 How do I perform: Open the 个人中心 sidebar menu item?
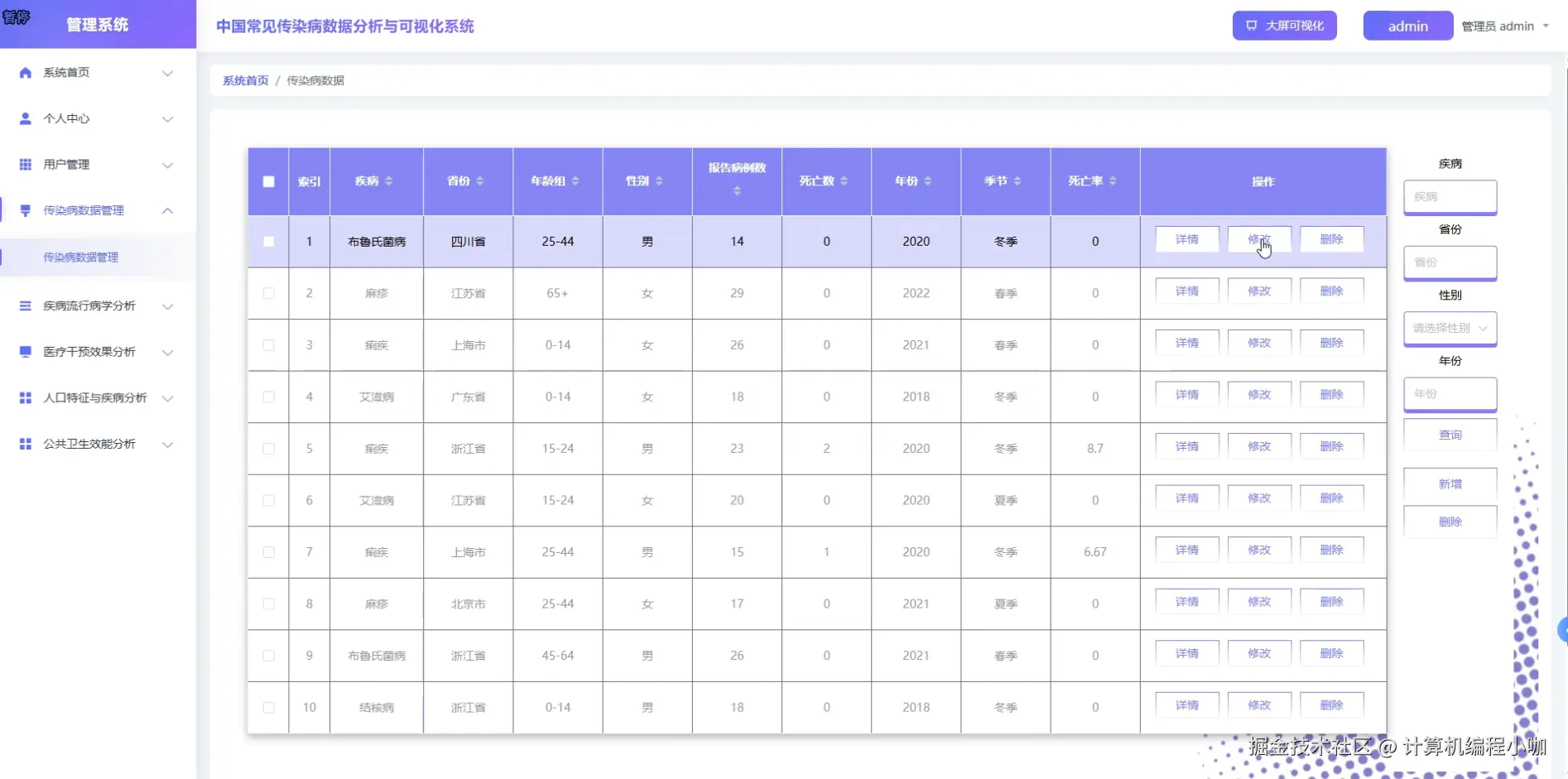point(98,118)
